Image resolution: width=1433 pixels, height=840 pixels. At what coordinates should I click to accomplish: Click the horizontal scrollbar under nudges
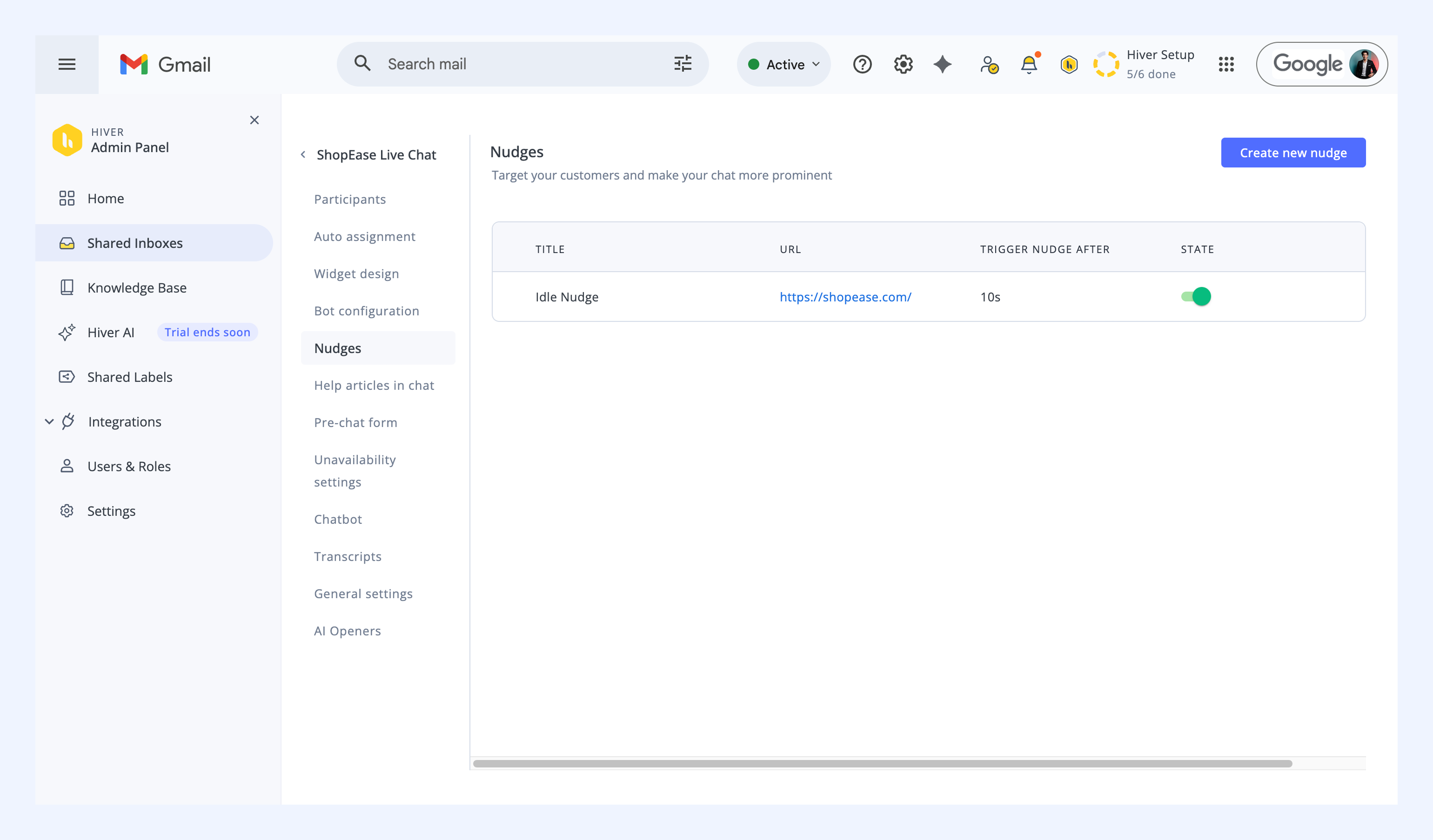[x=883, y=764]
